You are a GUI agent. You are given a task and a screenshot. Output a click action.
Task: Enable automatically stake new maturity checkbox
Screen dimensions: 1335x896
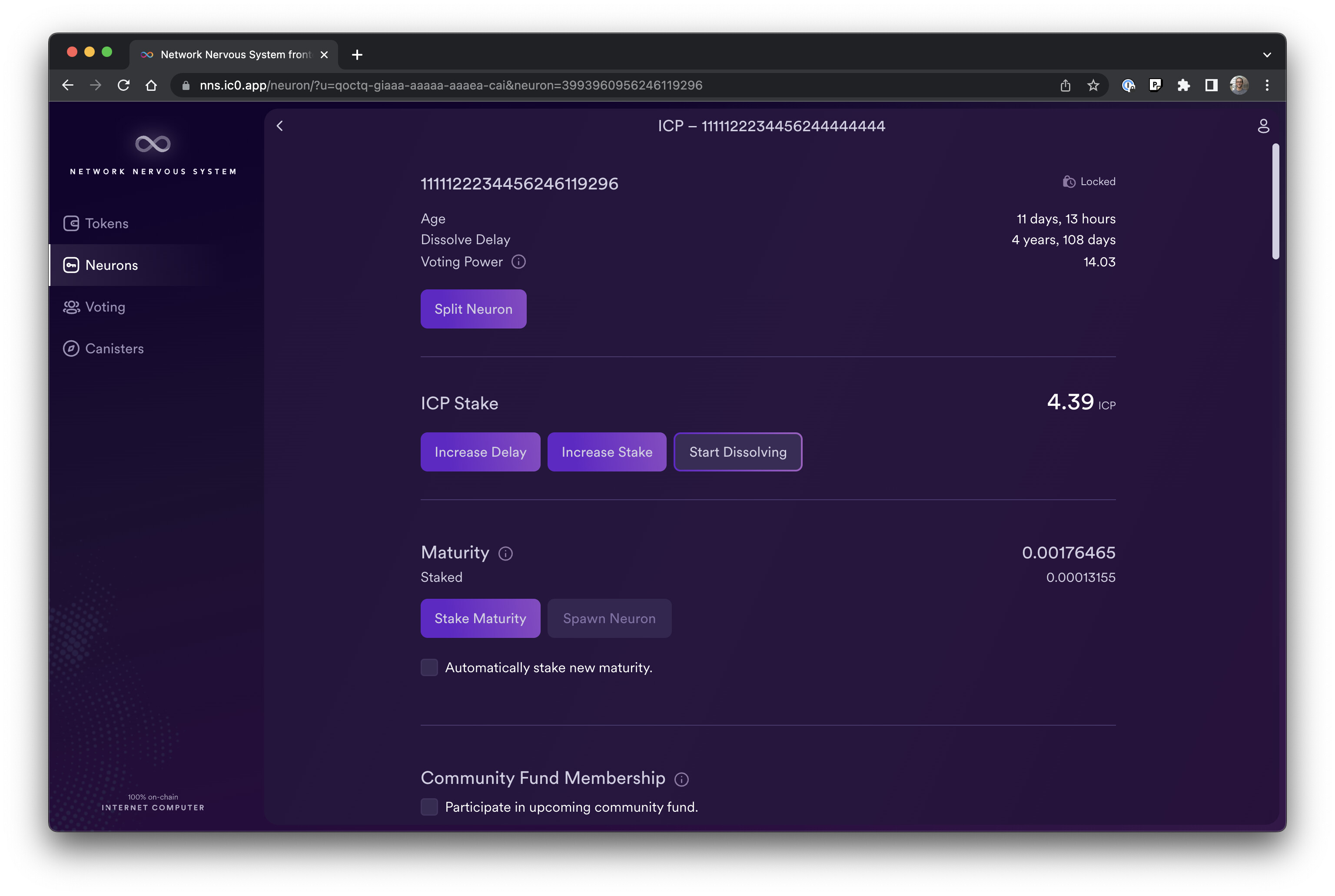429,667
